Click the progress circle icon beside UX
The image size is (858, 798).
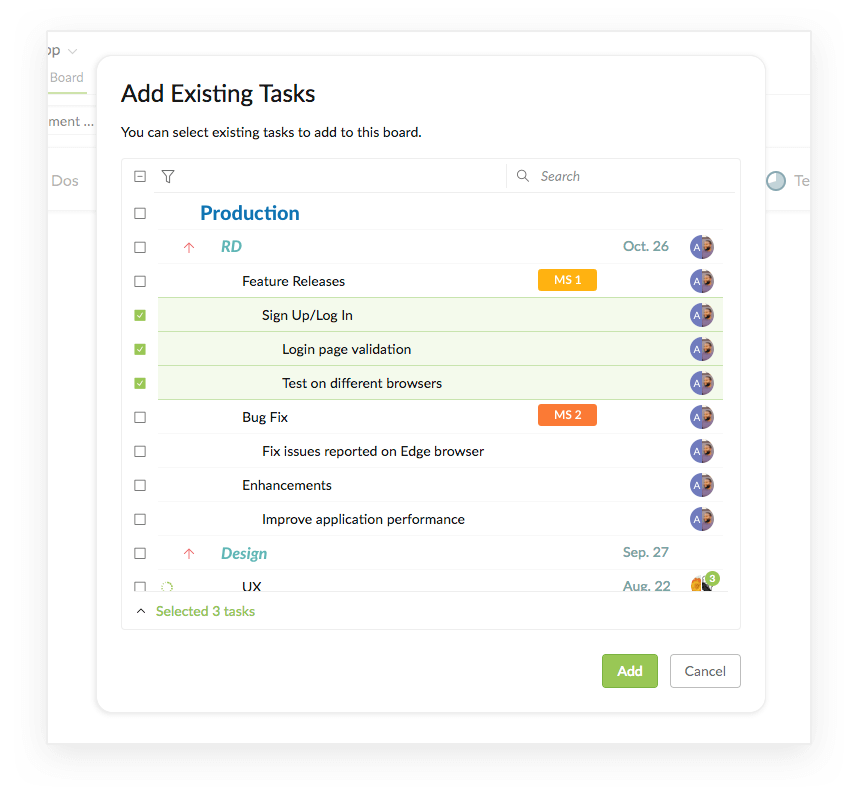(x=167, y=587)
